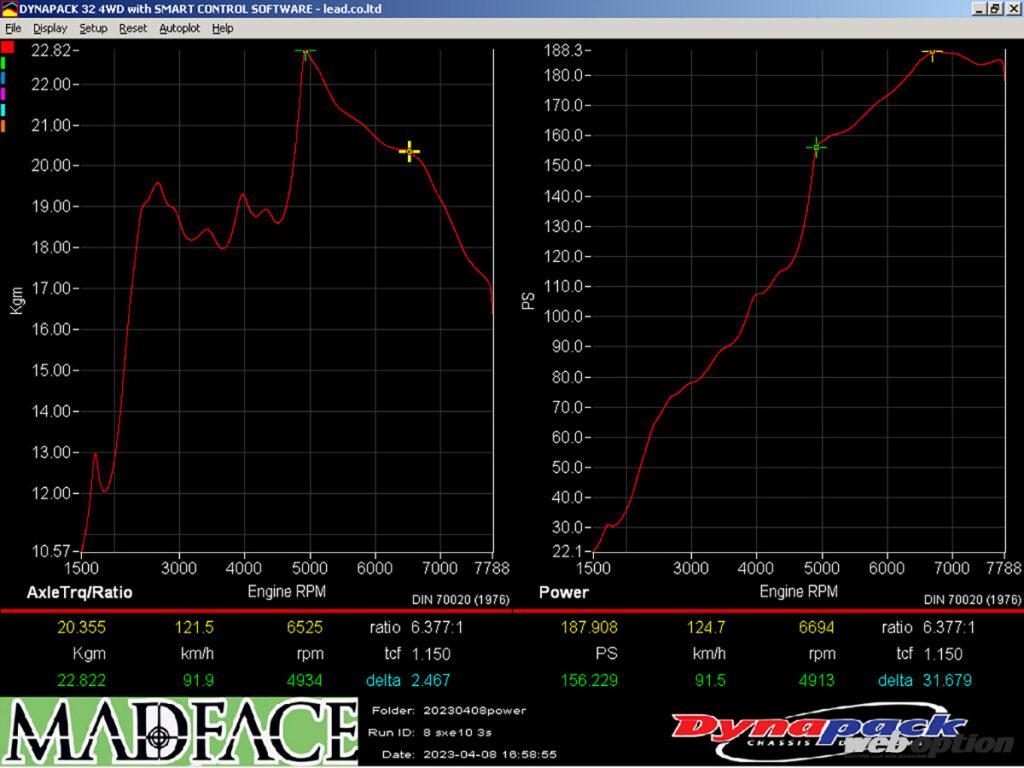Select the red run color swatch
The image size is (1024, 768).
click(x=7, y=47)
